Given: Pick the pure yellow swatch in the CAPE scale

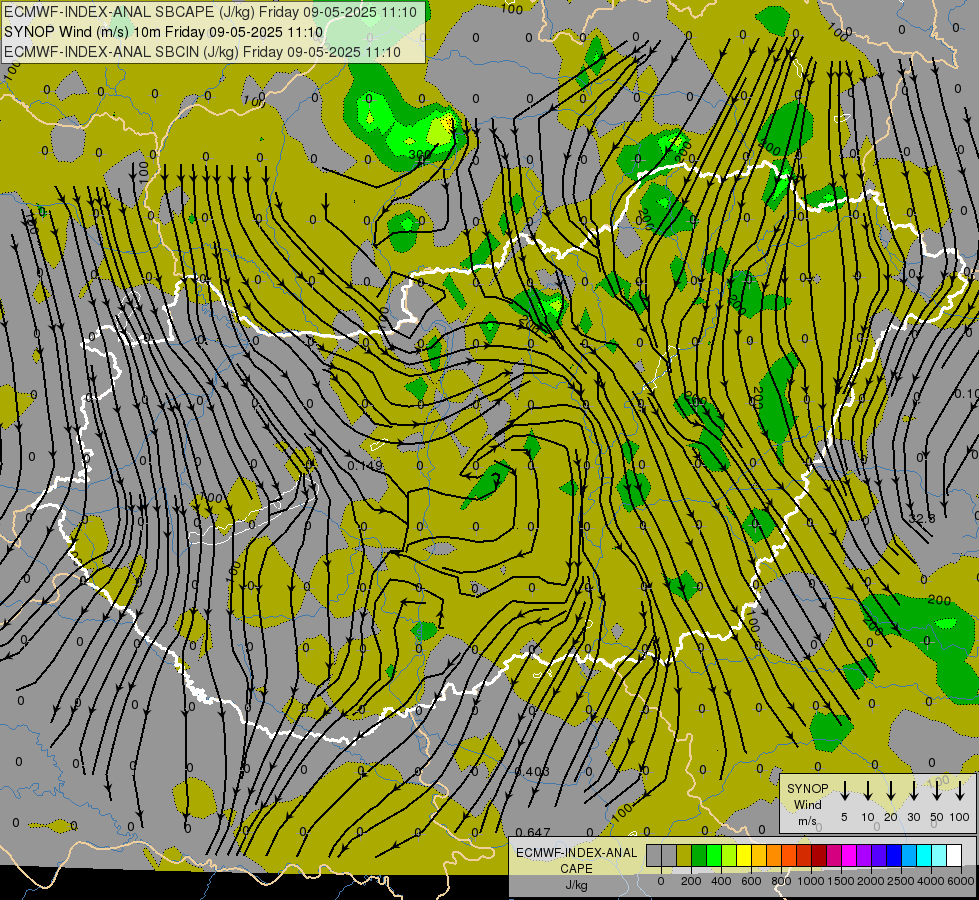Looking at the screenshot, I should (x=744, y=856).
